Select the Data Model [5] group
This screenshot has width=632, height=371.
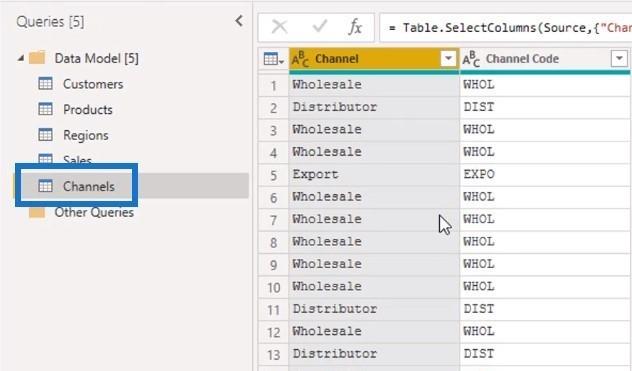click(97, 58)
